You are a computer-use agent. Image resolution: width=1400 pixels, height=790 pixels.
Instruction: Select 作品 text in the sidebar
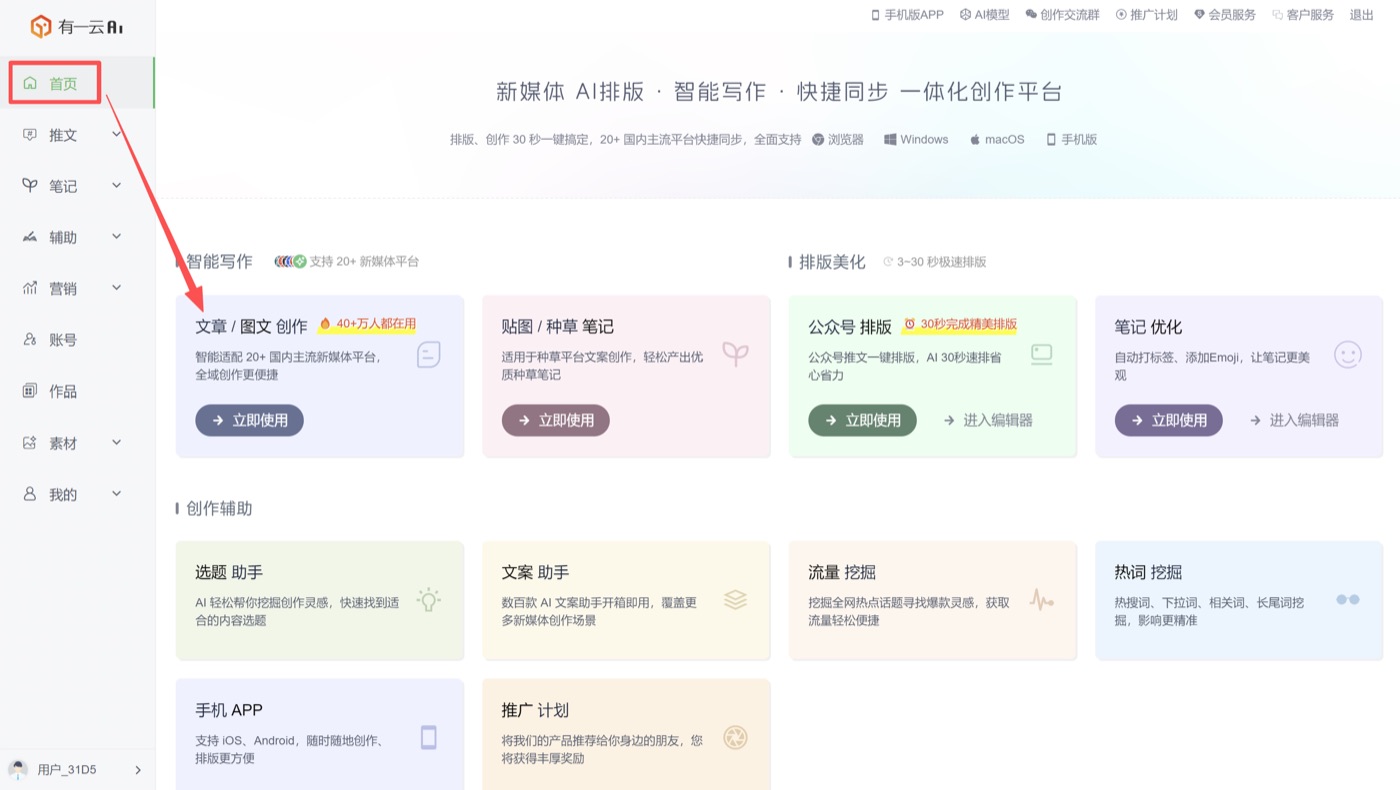63,391
